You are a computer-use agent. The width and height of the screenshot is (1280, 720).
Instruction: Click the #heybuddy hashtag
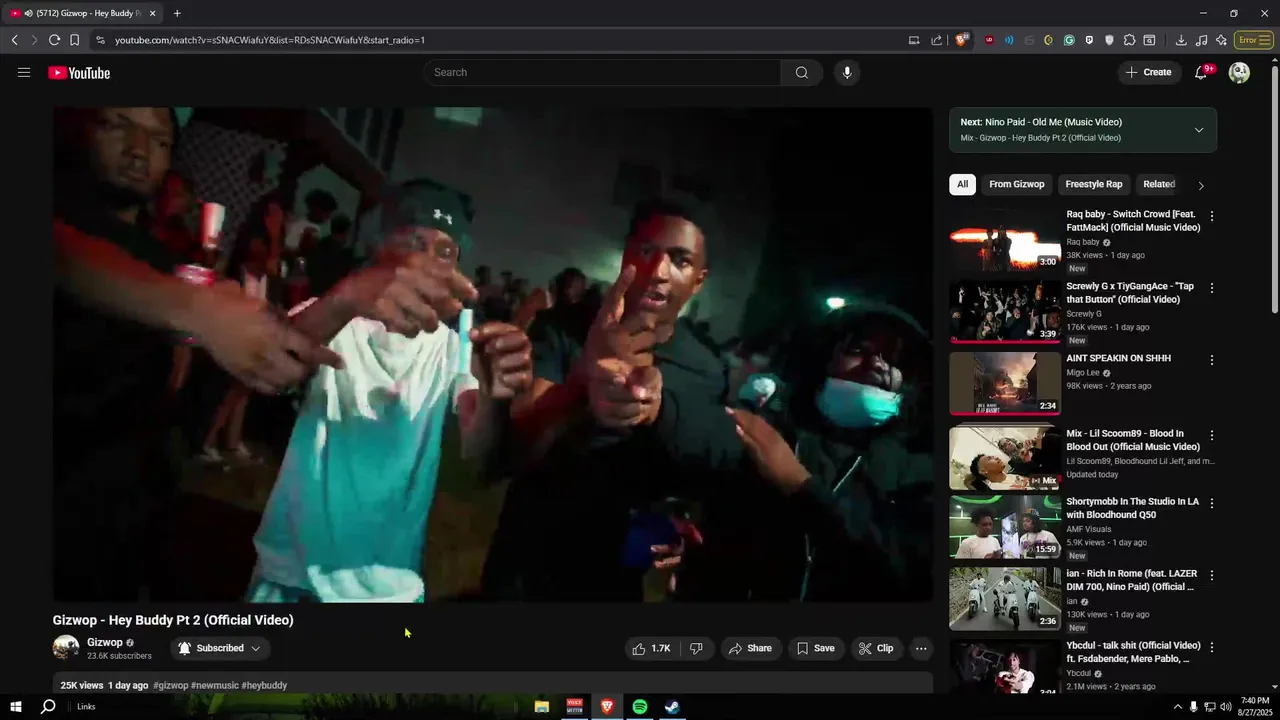264,686
